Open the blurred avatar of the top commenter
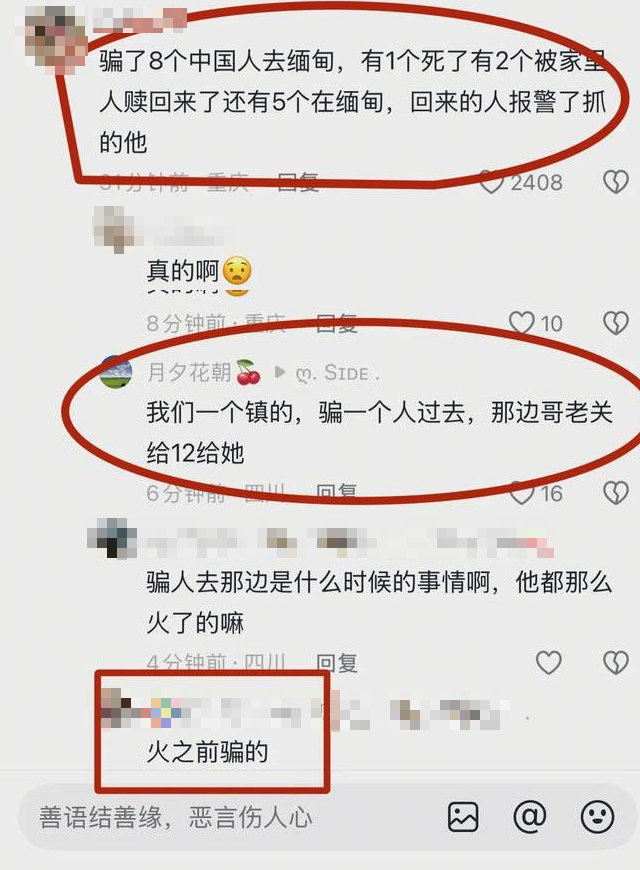This screenshot has width=640, height=870. coord(57,39)
